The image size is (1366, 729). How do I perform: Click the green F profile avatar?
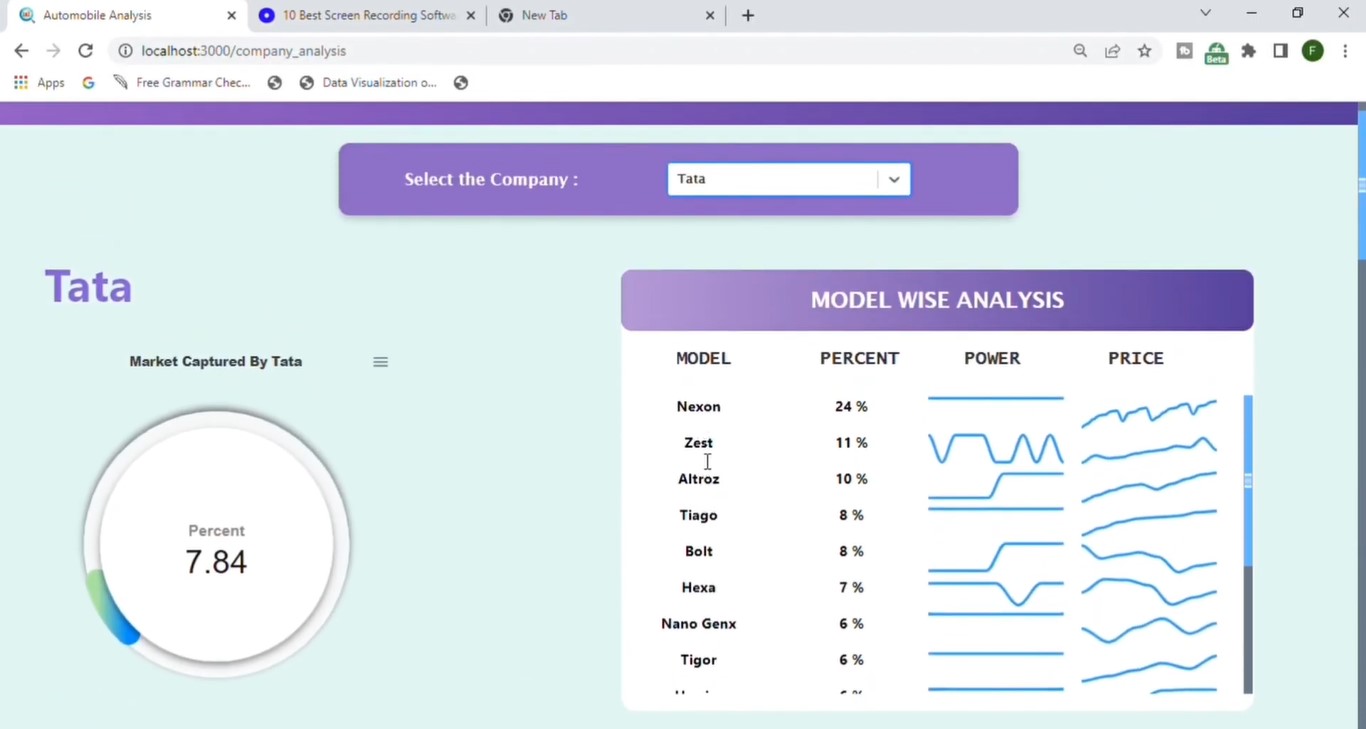(1312, 50)
